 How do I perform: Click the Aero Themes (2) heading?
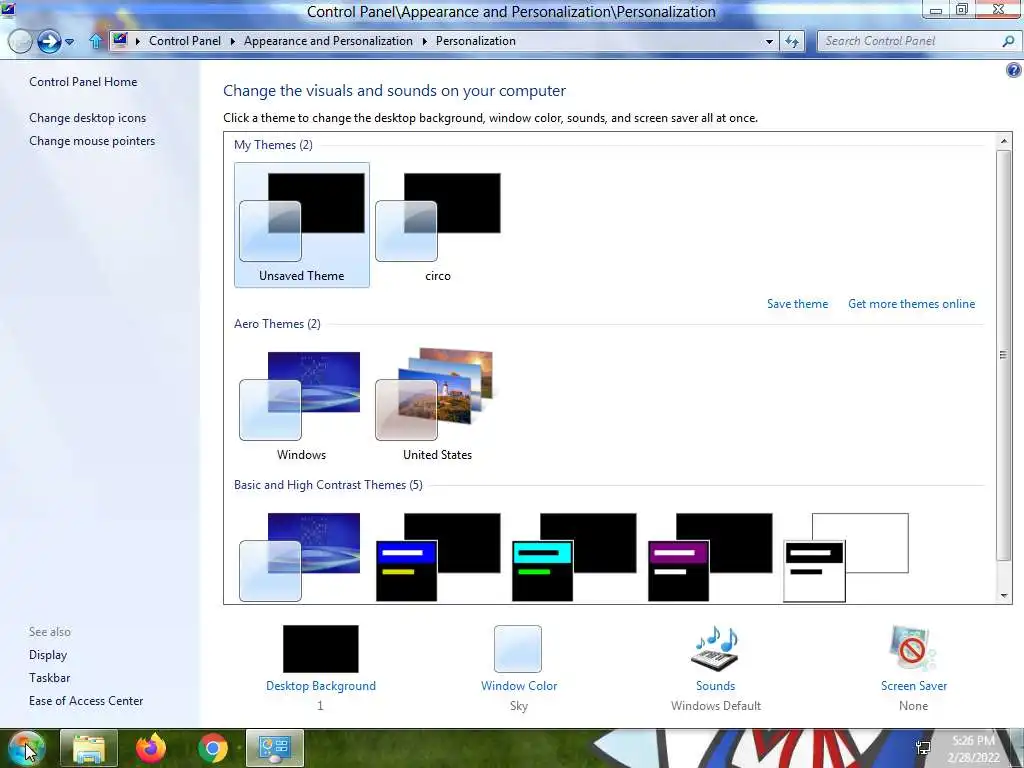pos(277,324)
